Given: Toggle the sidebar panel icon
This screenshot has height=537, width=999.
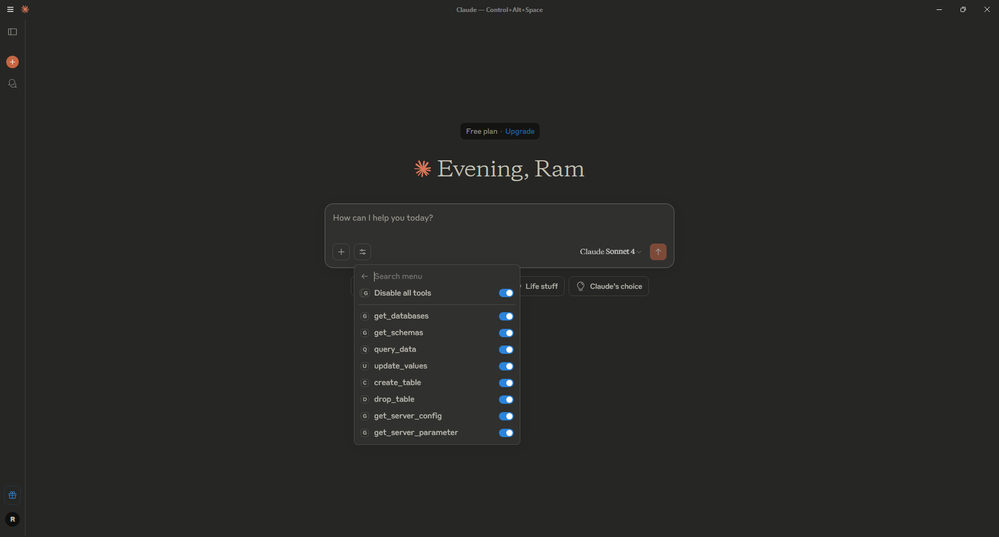Looking at the screenshot, I should coord(12,32).
